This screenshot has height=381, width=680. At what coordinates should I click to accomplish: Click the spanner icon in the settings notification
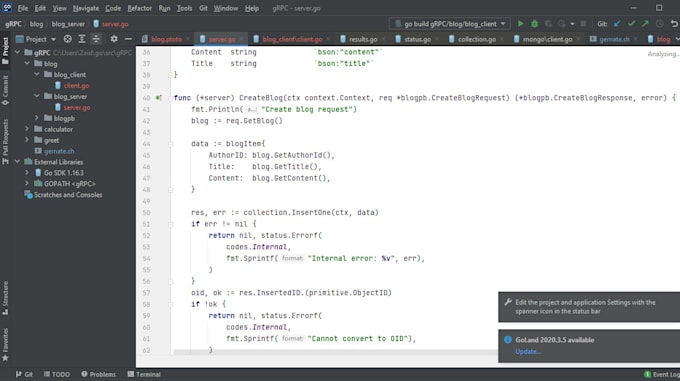[x=508, y=302]
